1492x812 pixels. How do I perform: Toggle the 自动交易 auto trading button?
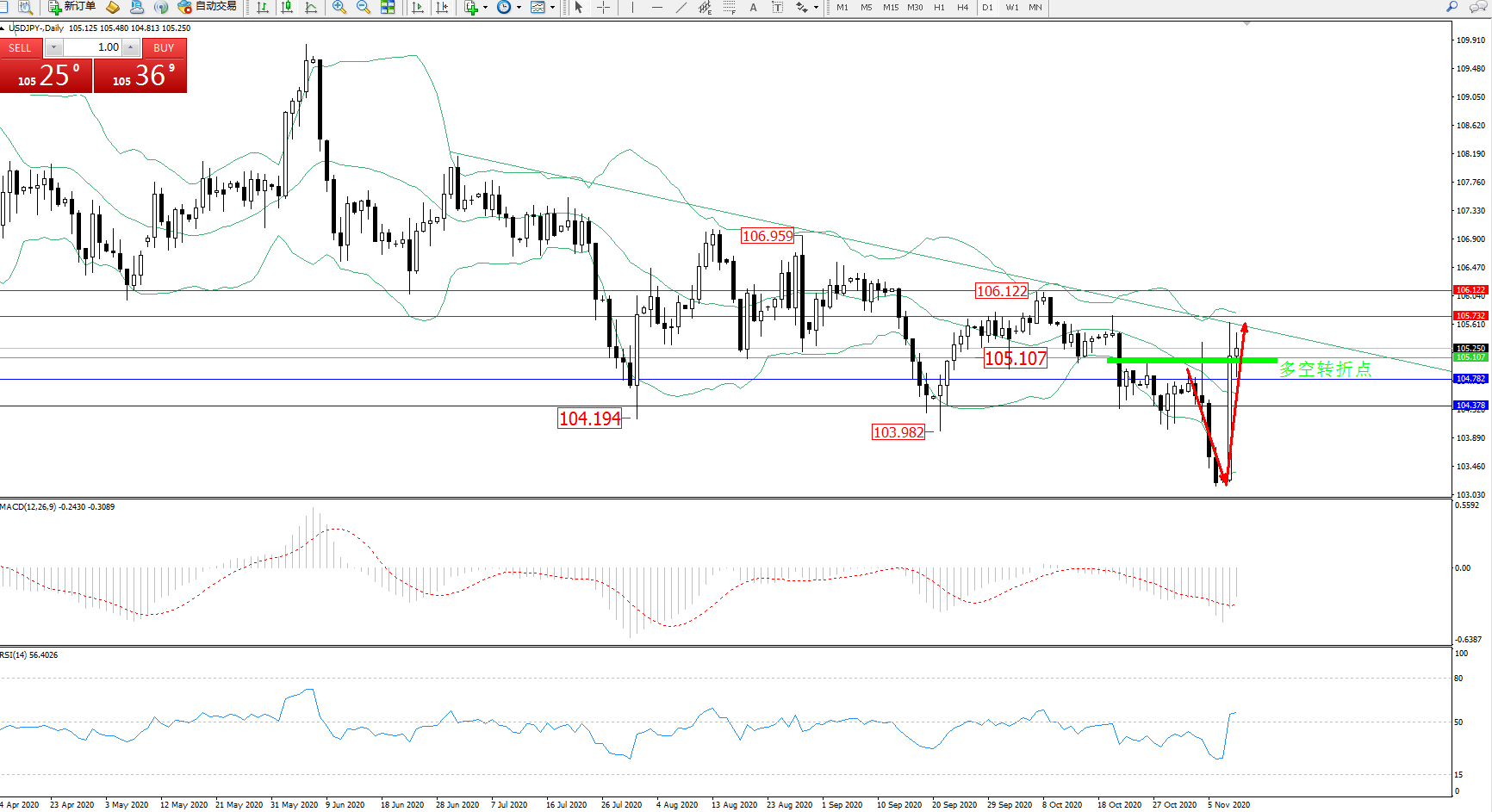pos(207,7)
